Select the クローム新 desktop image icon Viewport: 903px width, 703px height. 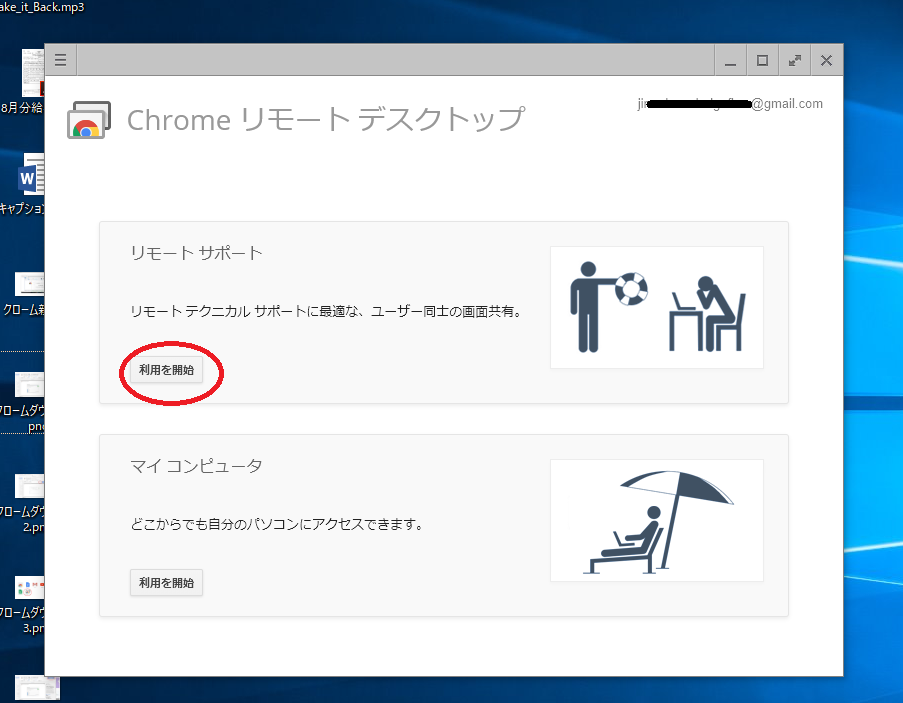pos(29,284)
